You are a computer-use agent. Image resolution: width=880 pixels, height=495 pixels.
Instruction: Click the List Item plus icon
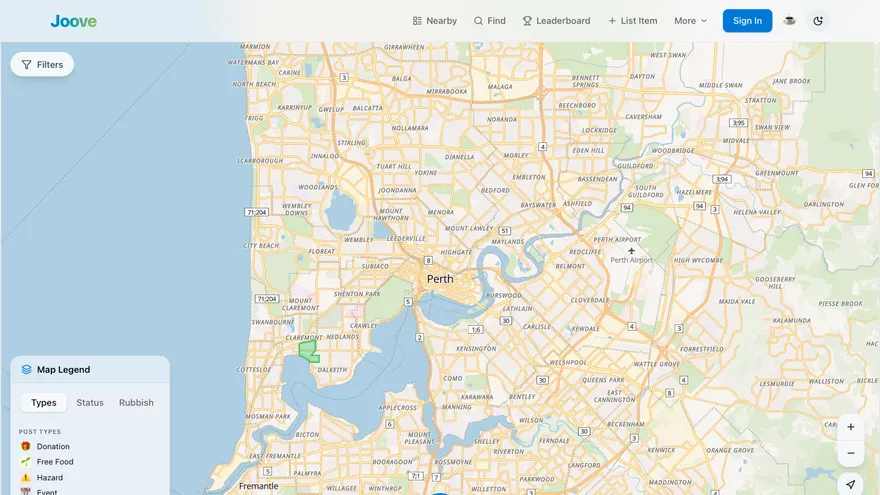pos(612,21)
